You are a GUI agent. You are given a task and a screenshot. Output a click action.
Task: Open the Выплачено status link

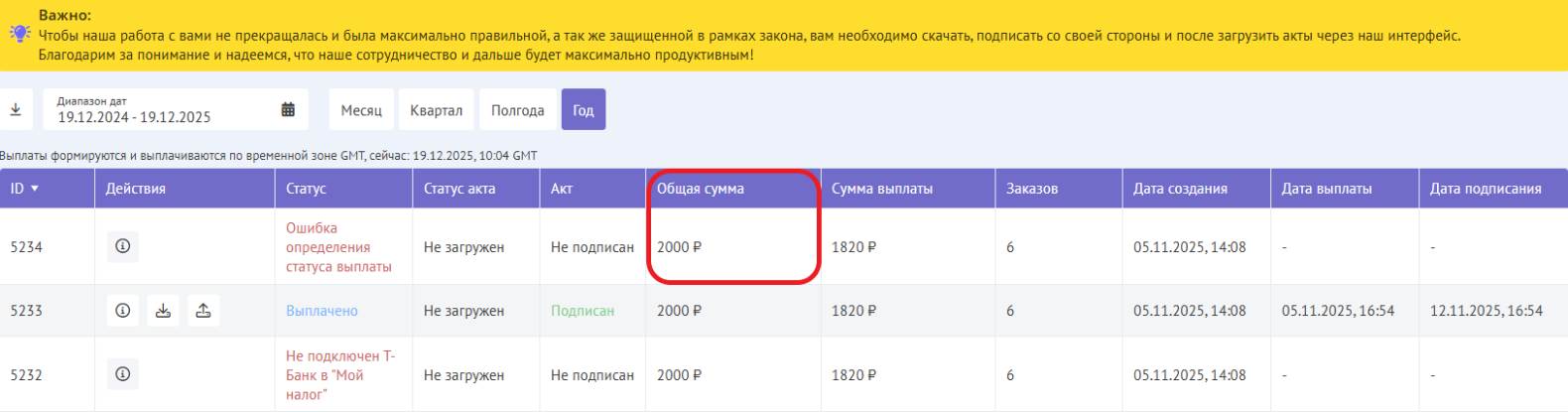click(322, 311)
